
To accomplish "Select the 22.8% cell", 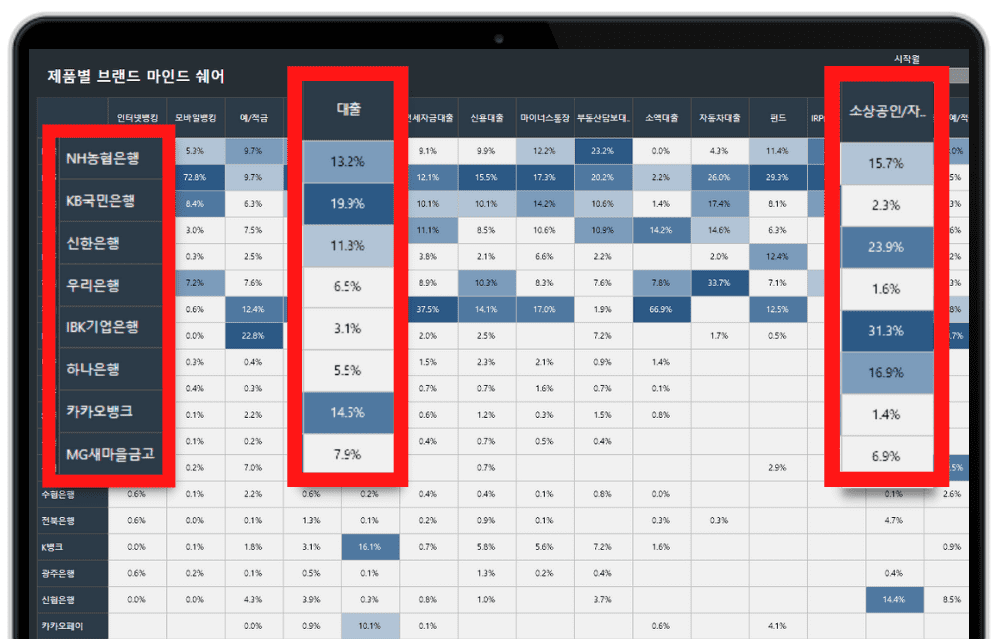I will tap(254, 335).
